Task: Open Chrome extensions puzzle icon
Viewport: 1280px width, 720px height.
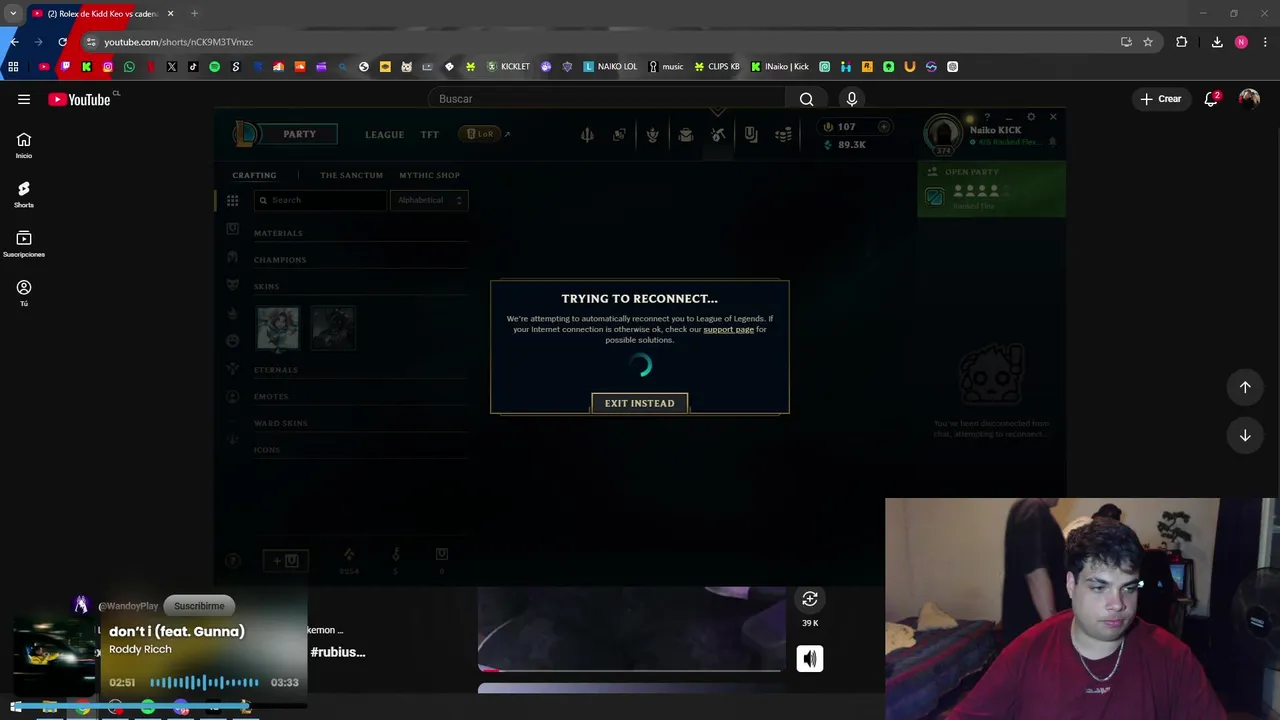Action: click(1182, 42)
